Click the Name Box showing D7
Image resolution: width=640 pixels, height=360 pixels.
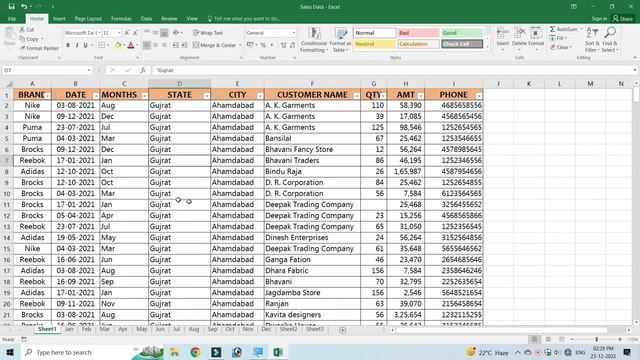click(47, 70)
